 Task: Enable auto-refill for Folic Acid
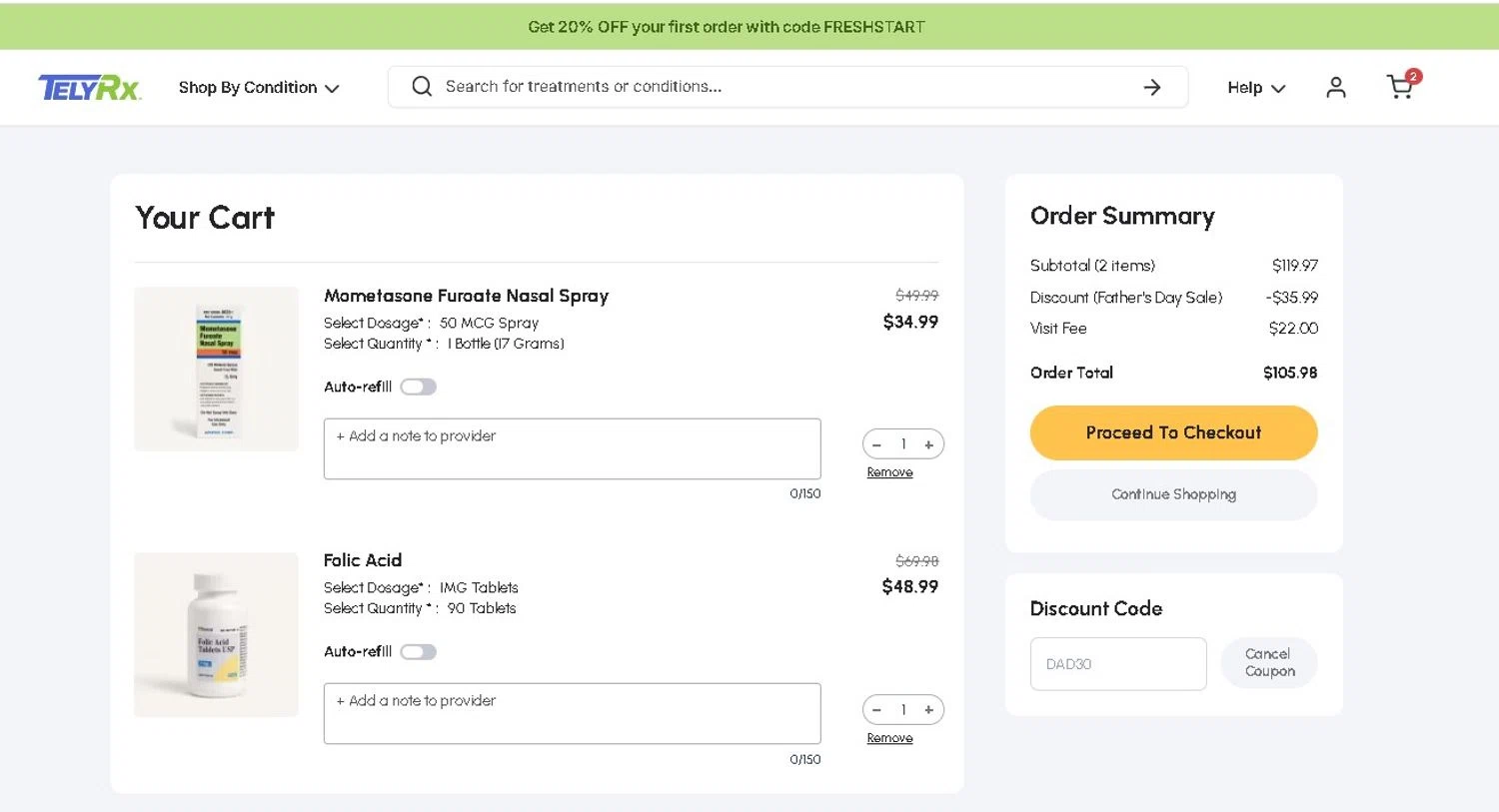point(419,652)
